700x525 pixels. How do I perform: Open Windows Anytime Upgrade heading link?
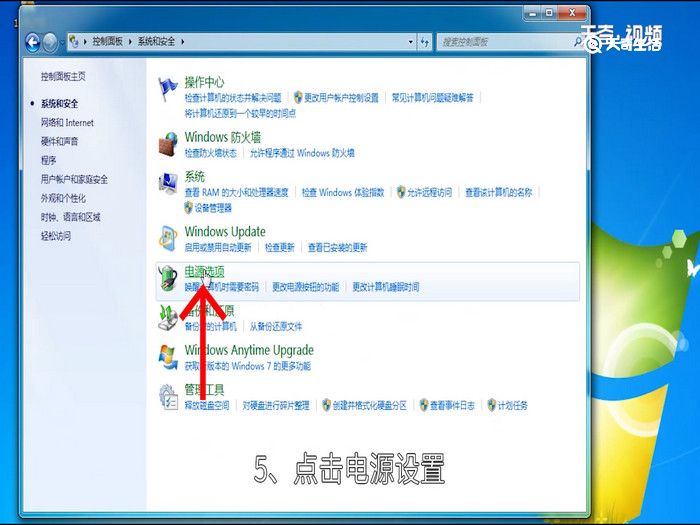(x=249, y=350)
